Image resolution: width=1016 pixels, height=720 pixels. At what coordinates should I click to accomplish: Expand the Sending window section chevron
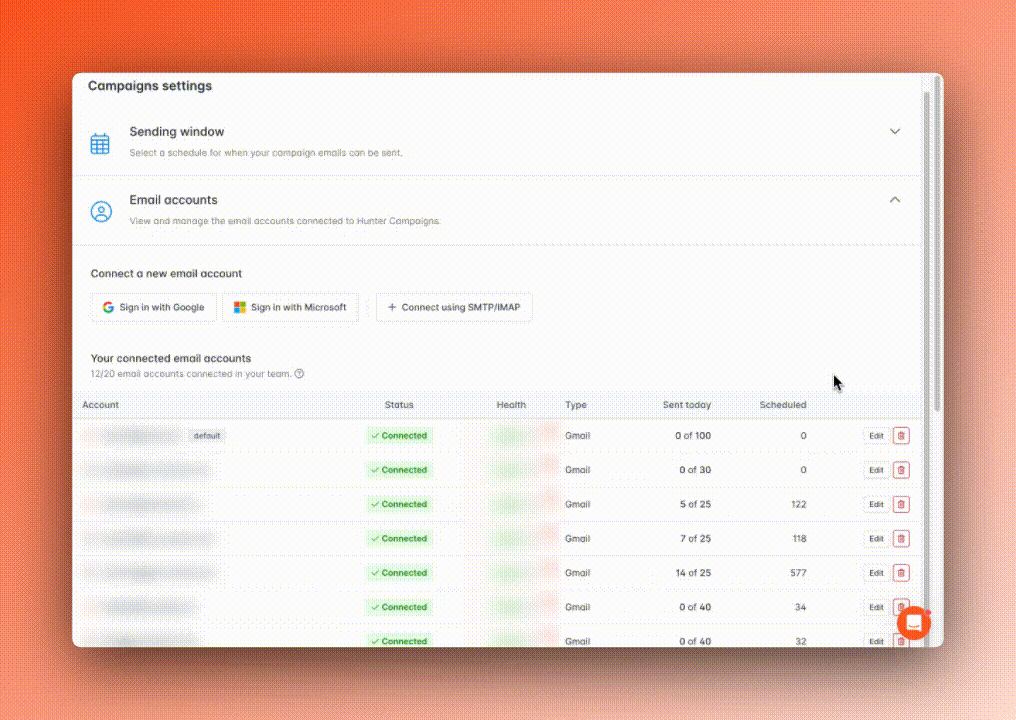point(895,132)
